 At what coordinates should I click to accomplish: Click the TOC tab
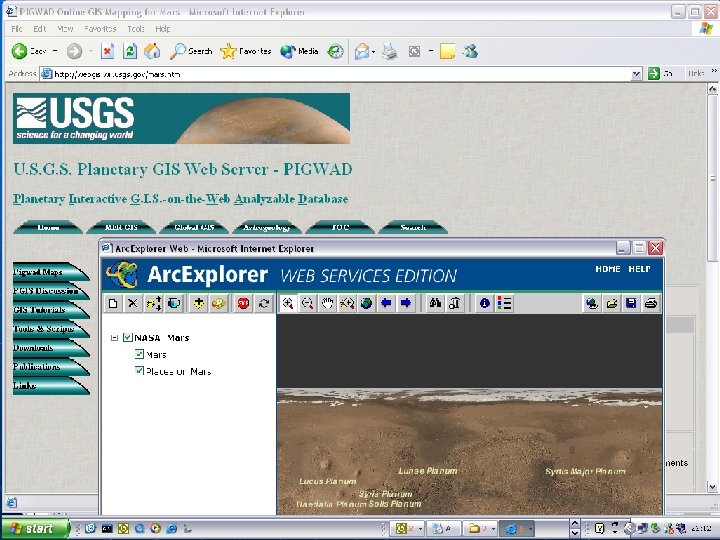(x=340, y=227)
